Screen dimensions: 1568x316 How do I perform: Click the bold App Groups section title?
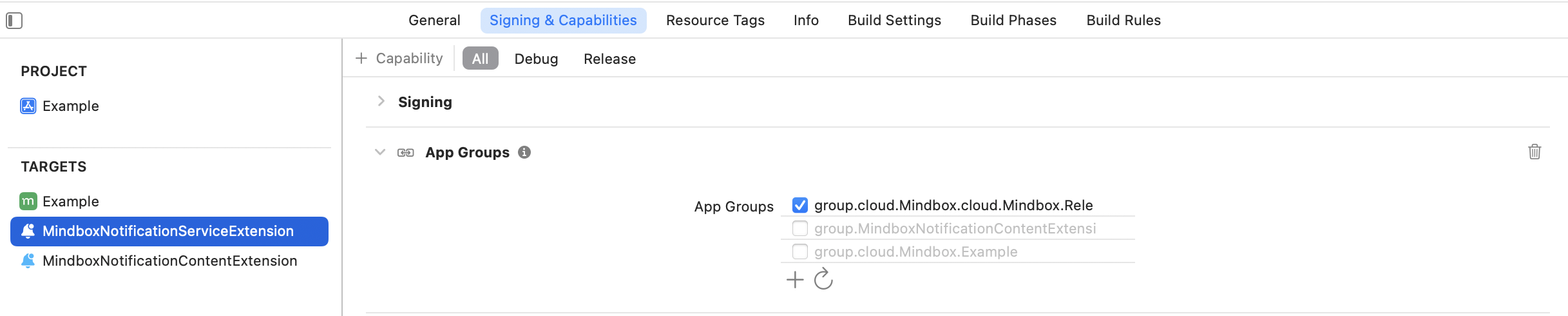tap(467, 152)
